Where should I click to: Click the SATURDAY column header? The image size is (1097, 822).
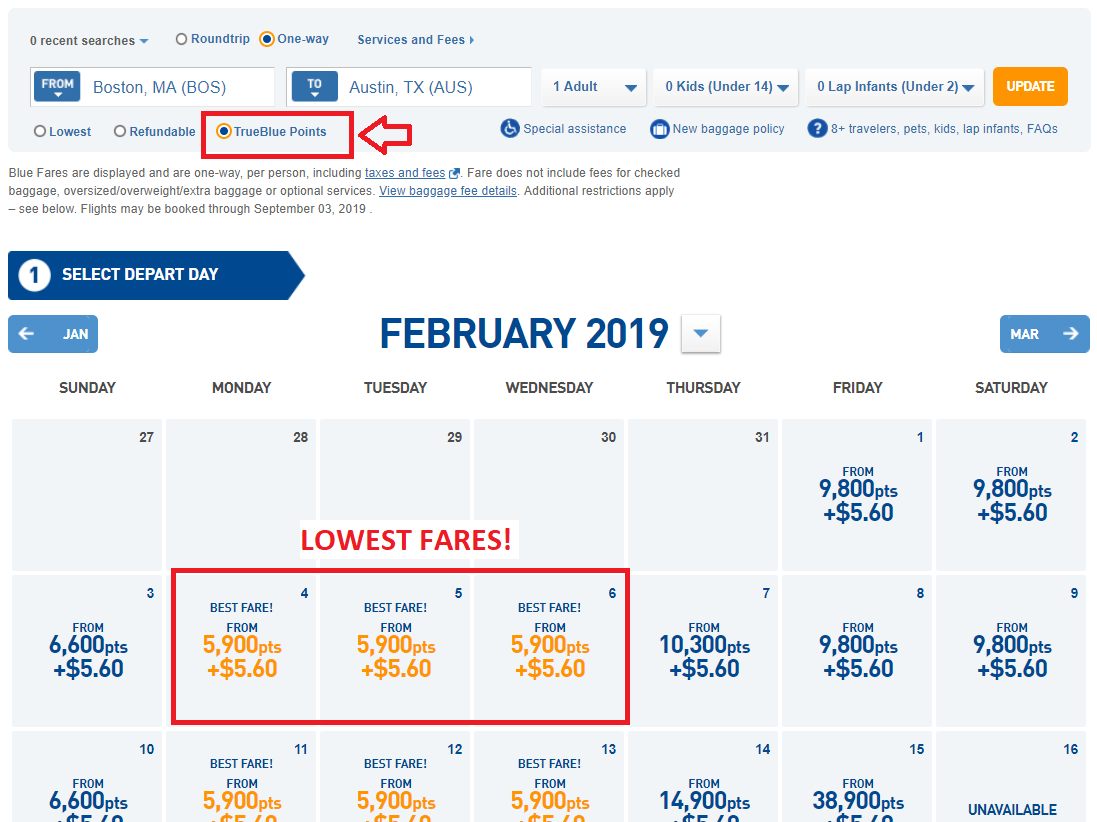1011,388
